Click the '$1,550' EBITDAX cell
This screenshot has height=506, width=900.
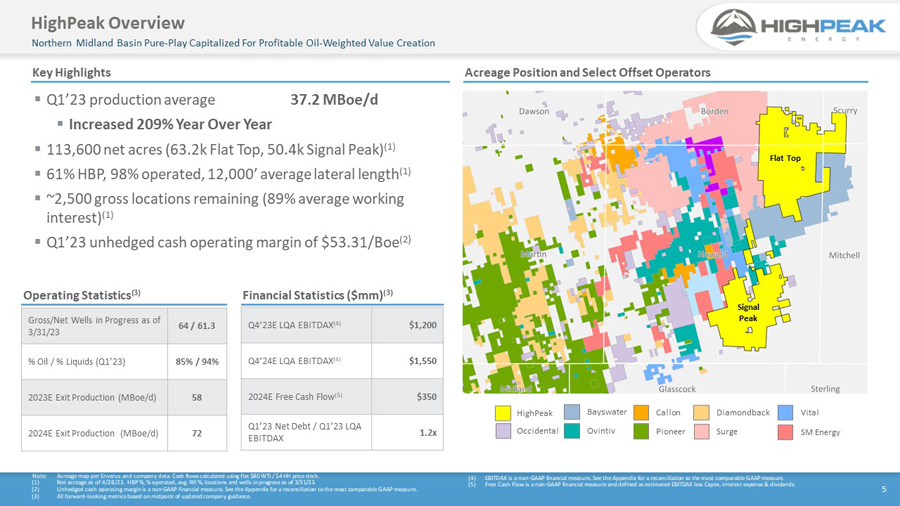(408, 361)
